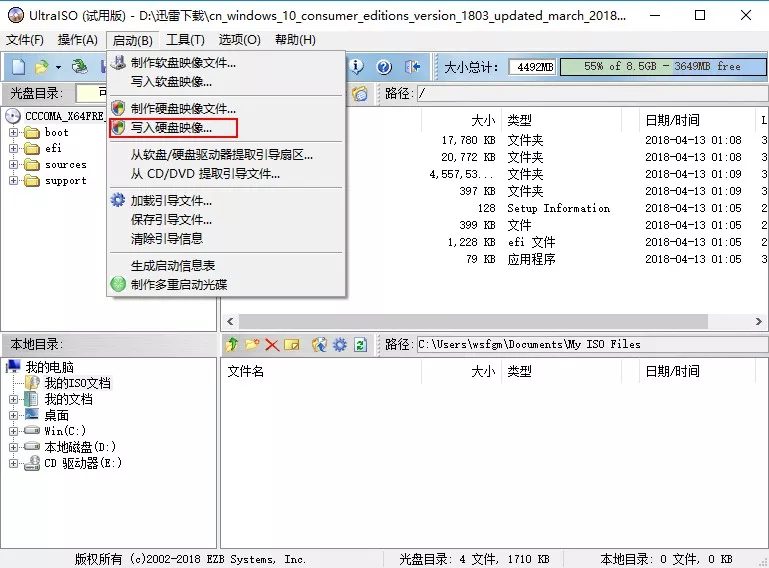Click the Setup Information type cell

click(x=559, y=208)
